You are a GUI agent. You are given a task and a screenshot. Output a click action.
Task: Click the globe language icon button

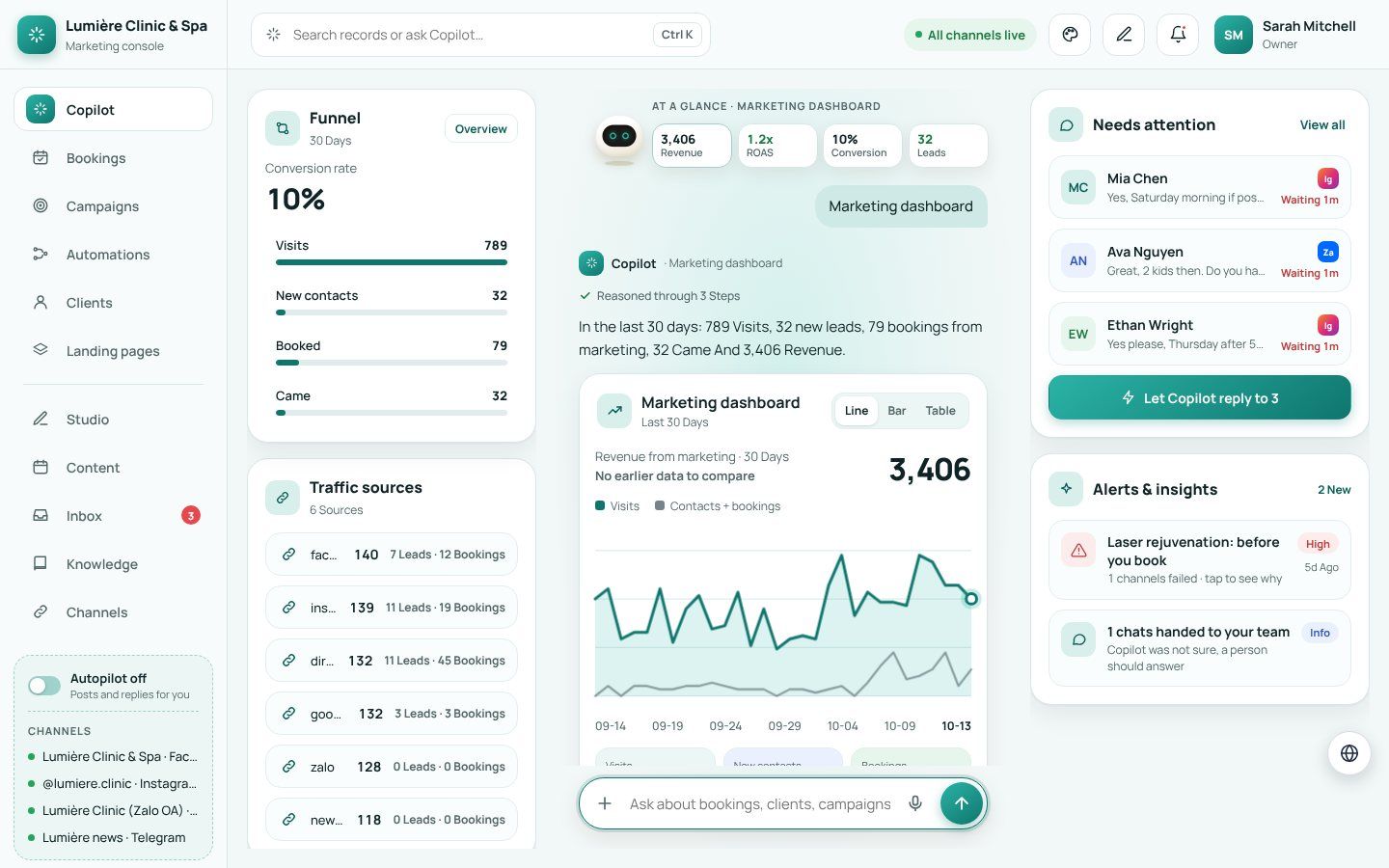1349,753
